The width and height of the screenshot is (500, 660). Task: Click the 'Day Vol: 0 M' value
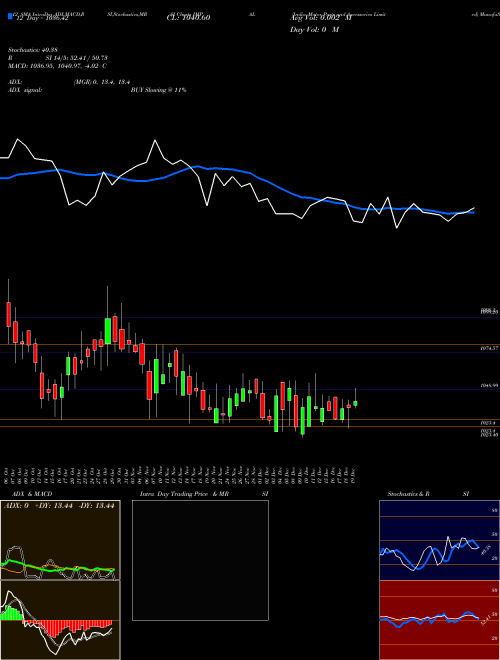click(x=314, y=30)
